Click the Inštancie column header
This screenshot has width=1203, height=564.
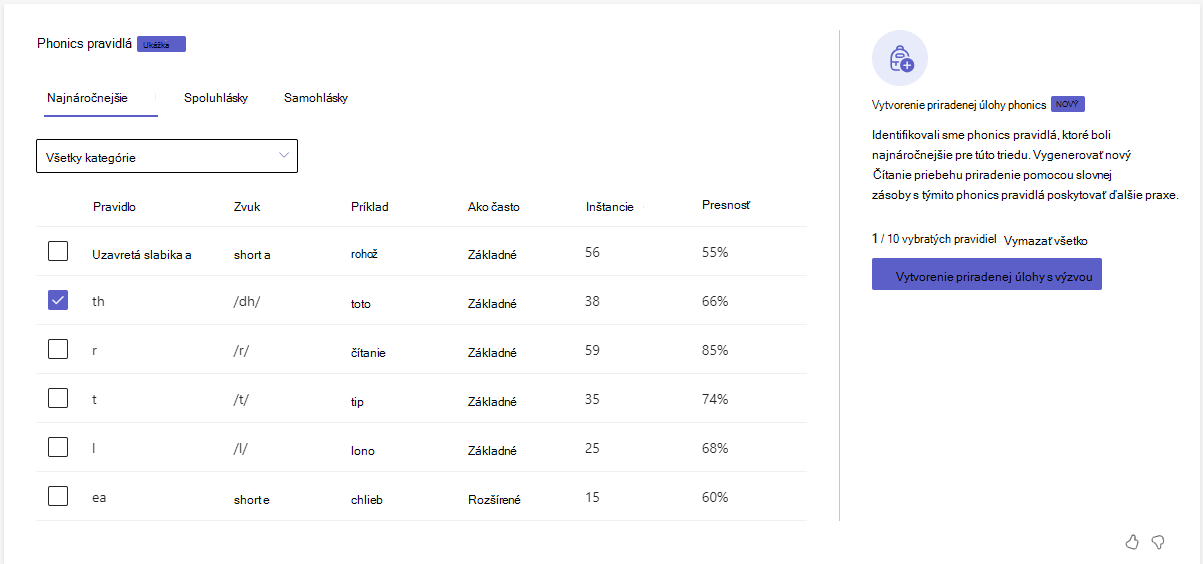tap(610, 207)
